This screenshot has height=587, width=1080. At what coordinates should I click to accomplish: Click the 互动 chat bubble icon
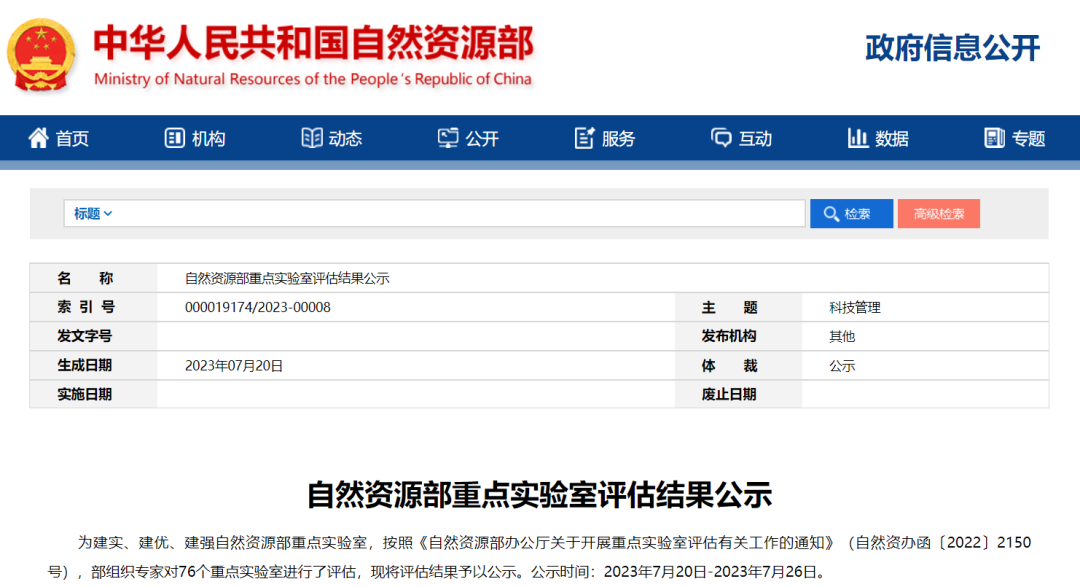click(721, 138)
